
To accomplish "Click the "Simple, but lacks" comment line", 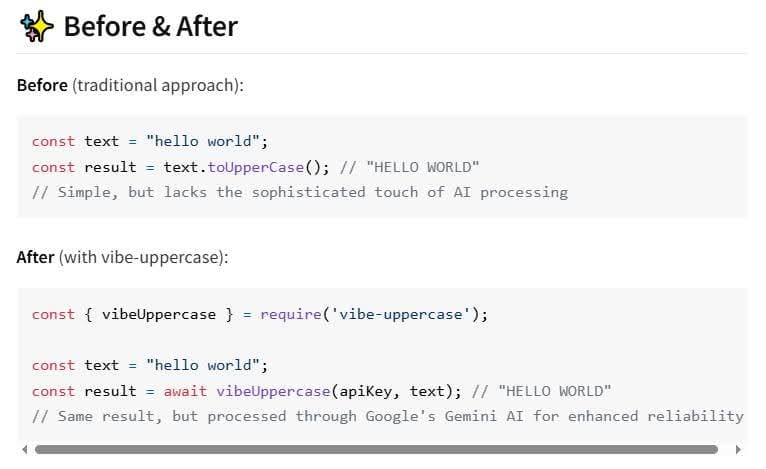I will point(300,192).
